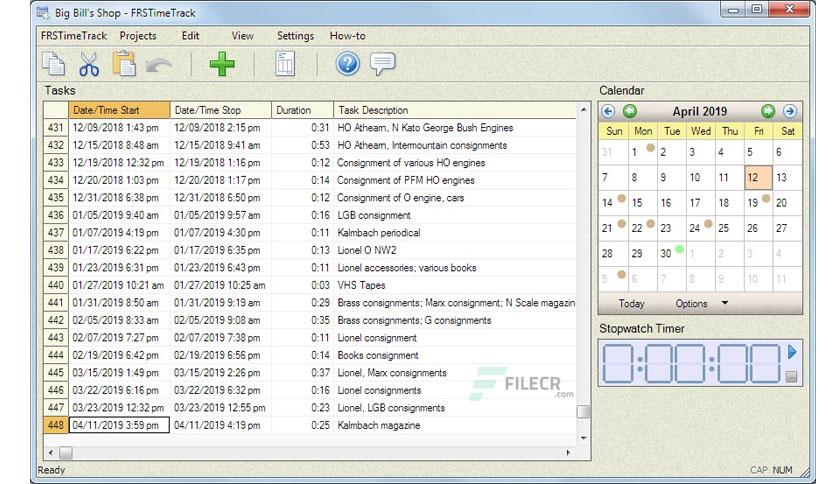Click the Today calendar button
Image resolution: width=836 pixels, height=484 pixels.
click(x=631, y=303)
